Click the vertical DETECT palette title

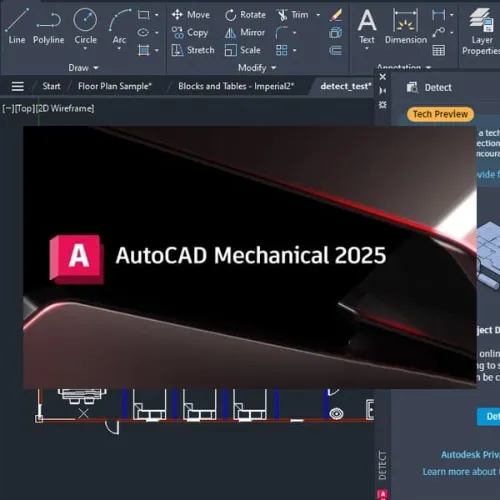tap(383, 465)
